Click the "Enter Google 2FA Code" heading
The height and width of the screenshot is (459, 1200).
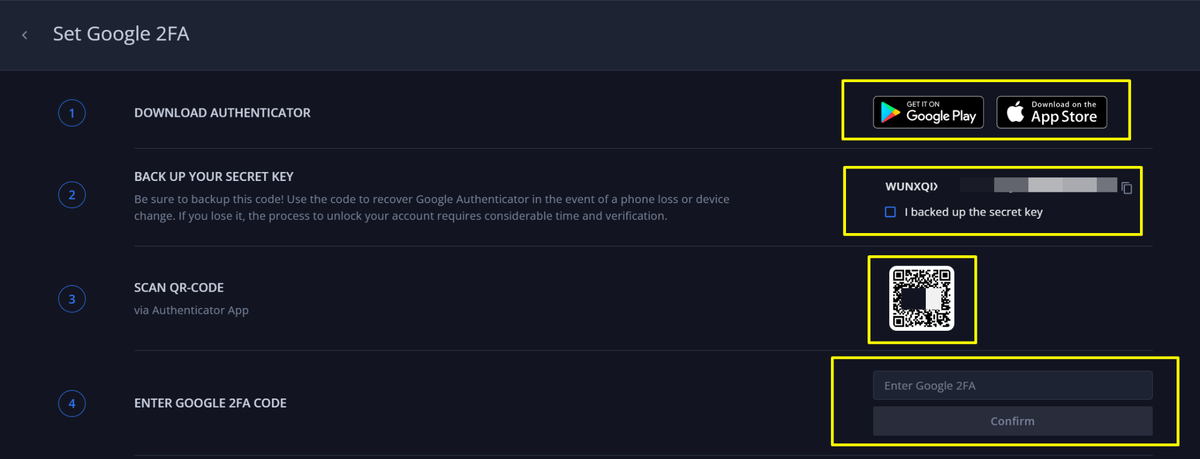210,404
